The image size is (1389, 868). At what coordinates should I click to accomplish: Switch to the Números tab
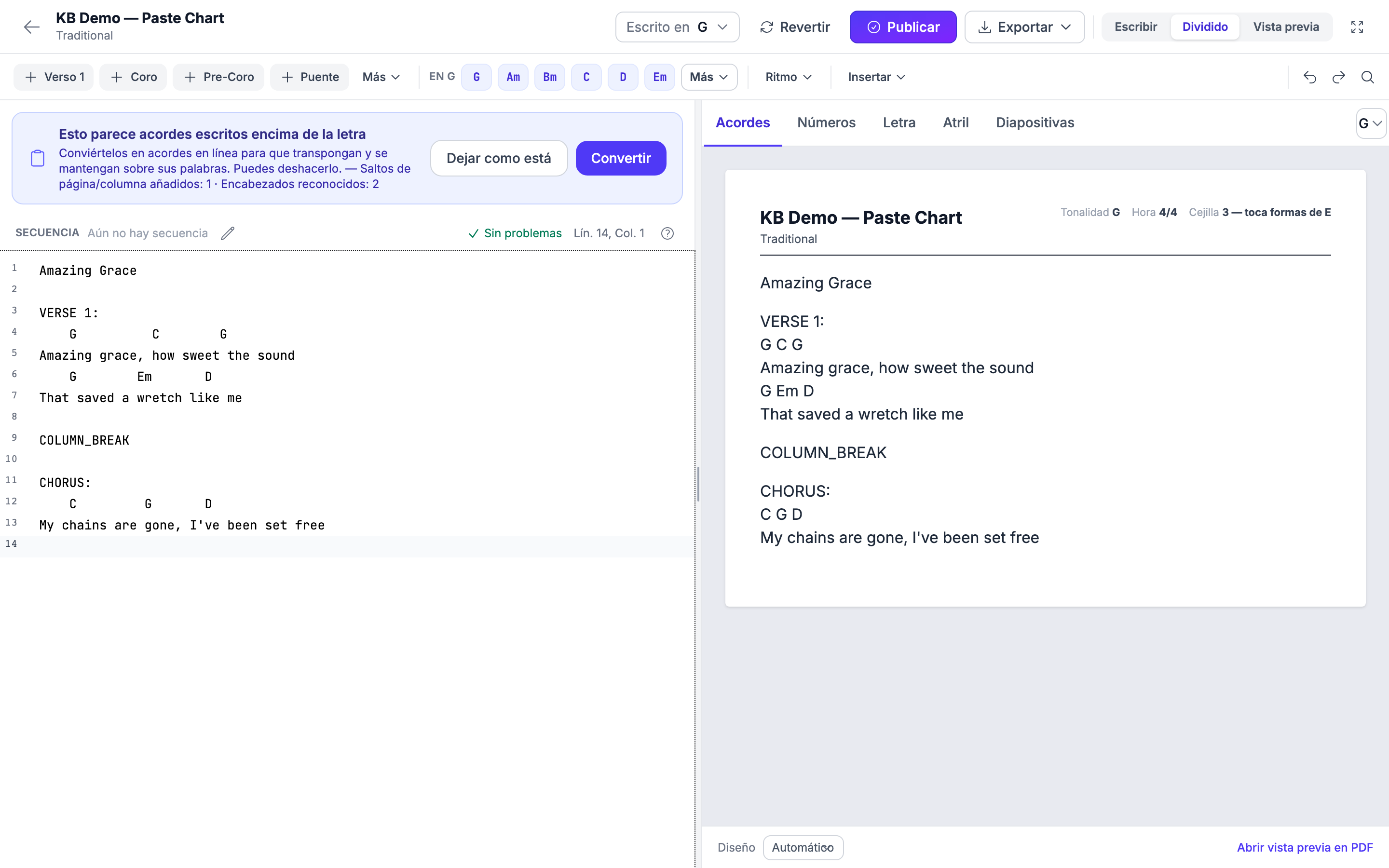tap(826, 122)
